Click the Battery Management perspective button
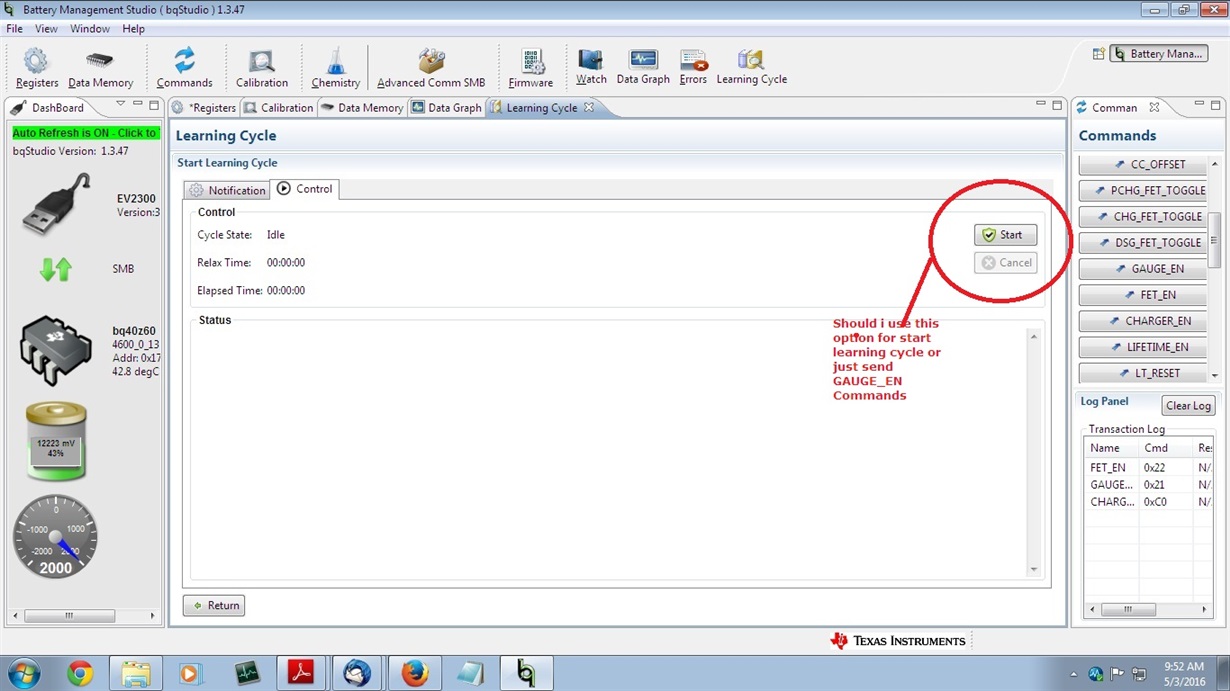The width and height of the screenshot is (1230, 691). pos(1160,54)
